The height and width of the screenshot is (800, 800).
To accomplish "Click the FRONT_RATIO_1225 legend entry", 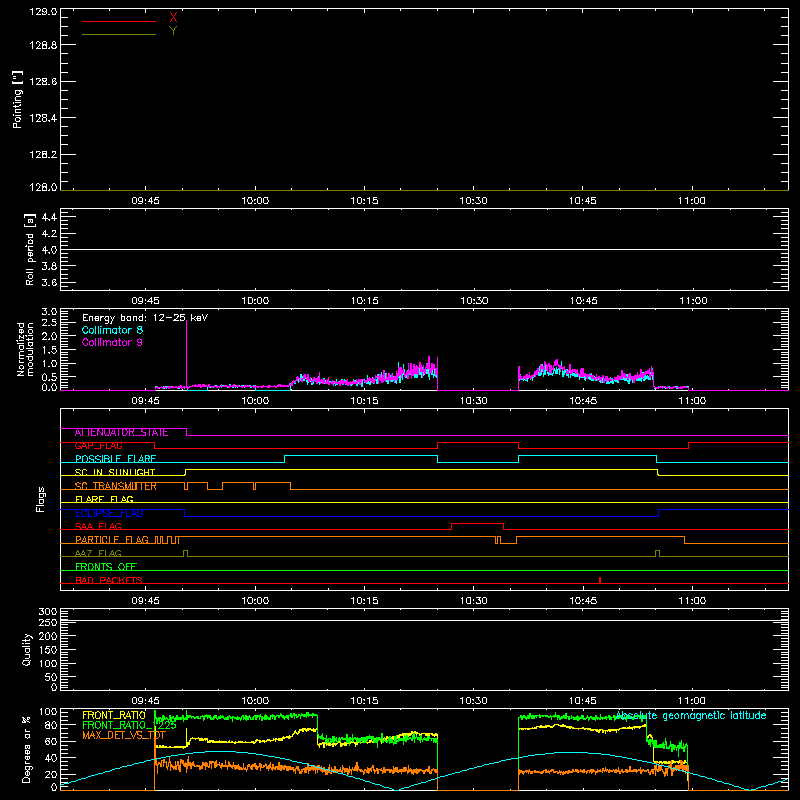I will click(129, 726).
